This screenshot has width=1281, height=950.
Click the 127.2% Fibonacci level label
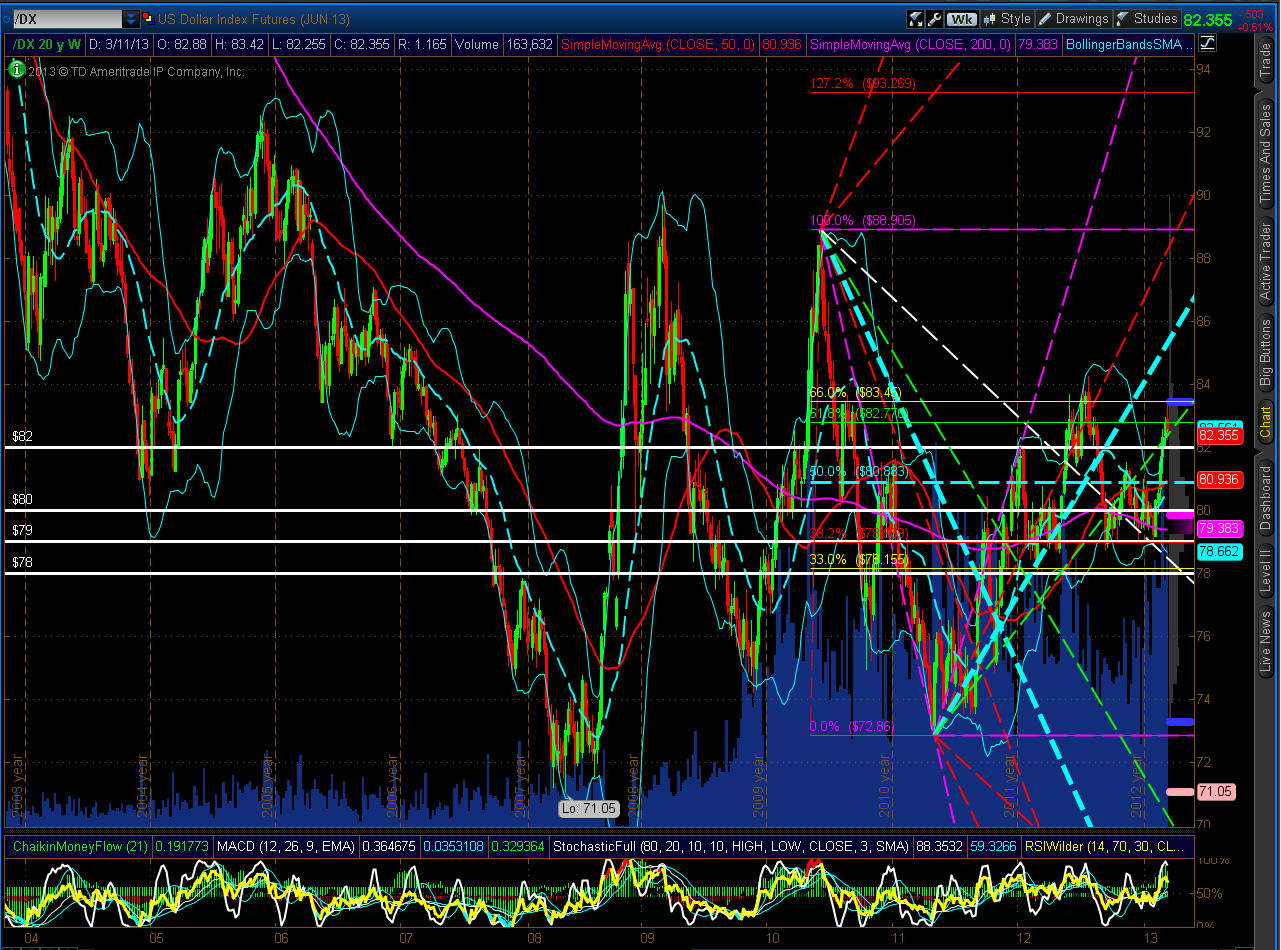(x=863, y=84)
